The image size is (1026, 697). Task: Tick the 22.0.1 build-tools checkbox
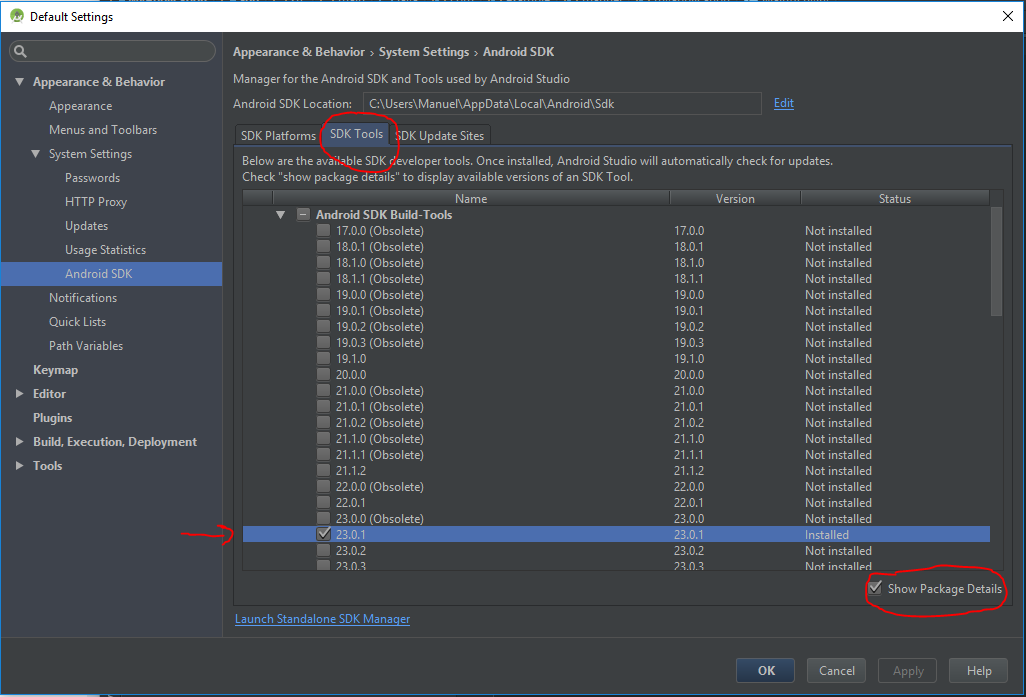click(x=323, y=502)
